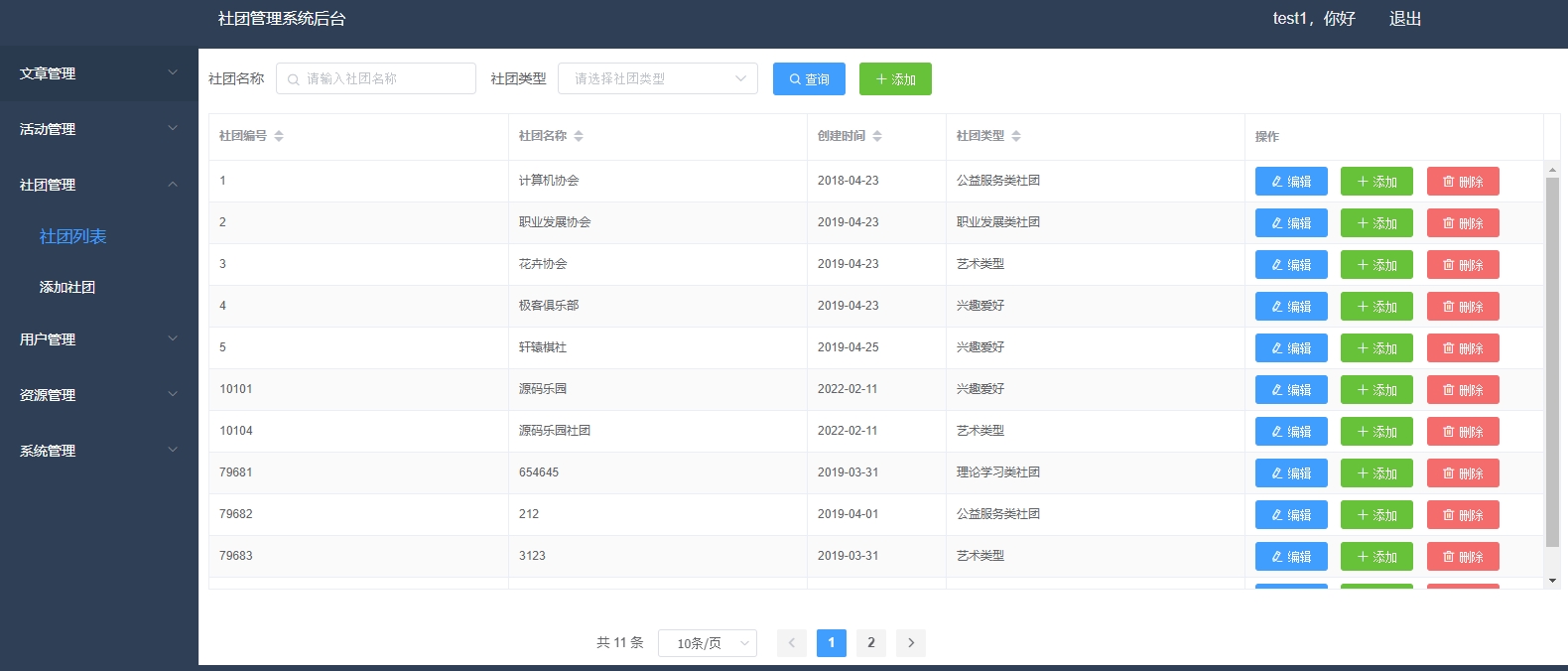Viewport: 1568px width, 671px height.
Task: Edit the 654645 row
Action: 1291,473
